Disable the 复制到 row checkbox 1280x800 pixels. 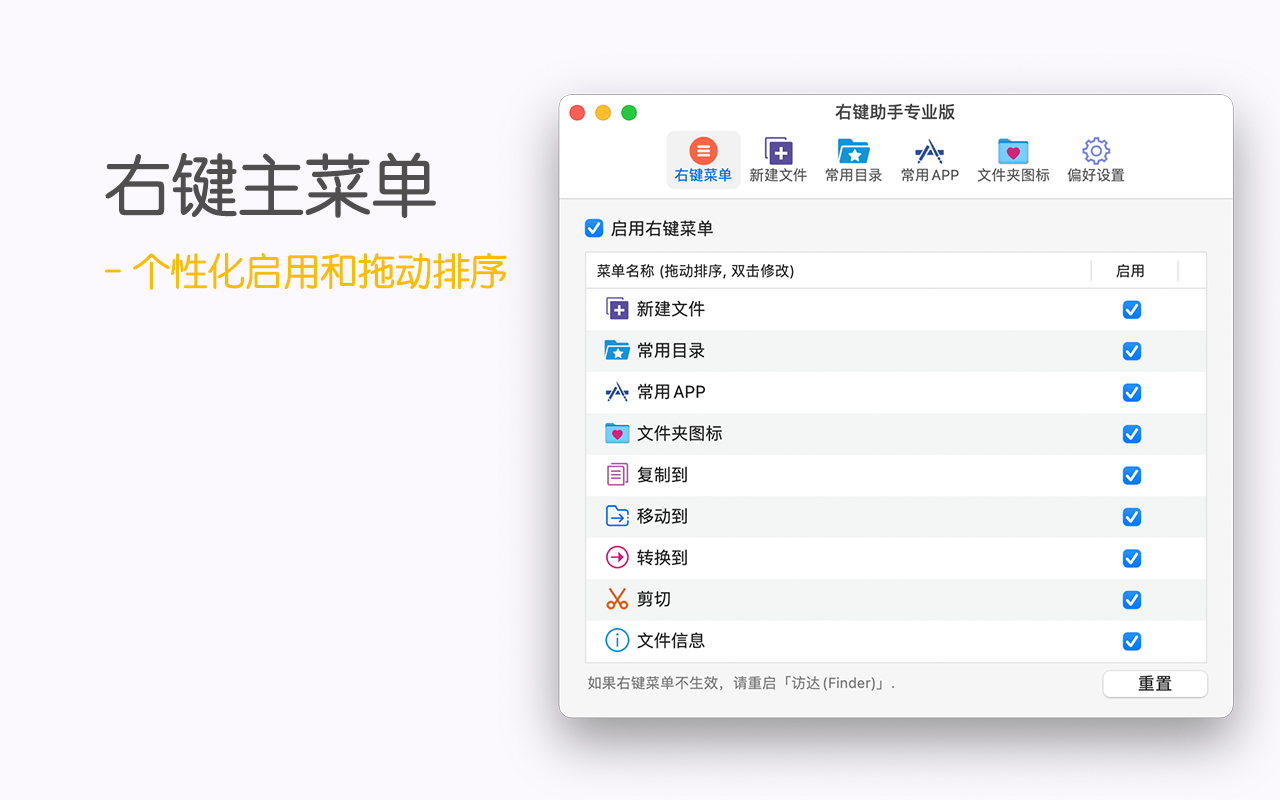[x=1132, y=475]
